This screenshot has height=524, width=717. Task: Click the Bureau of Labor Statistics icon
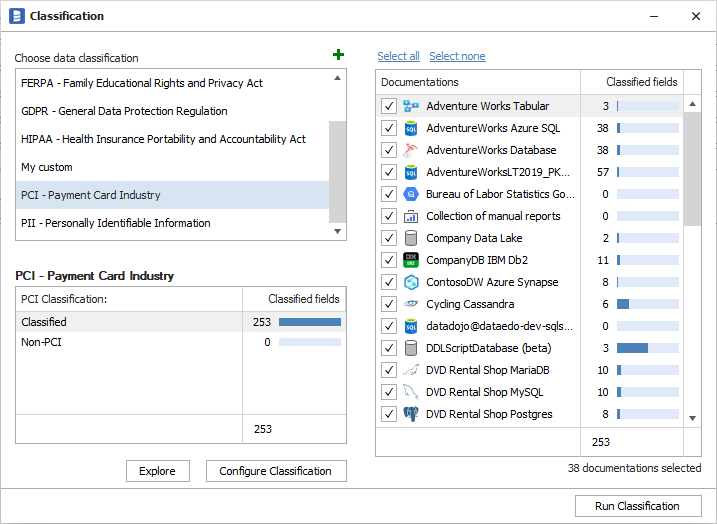(410, 194)
